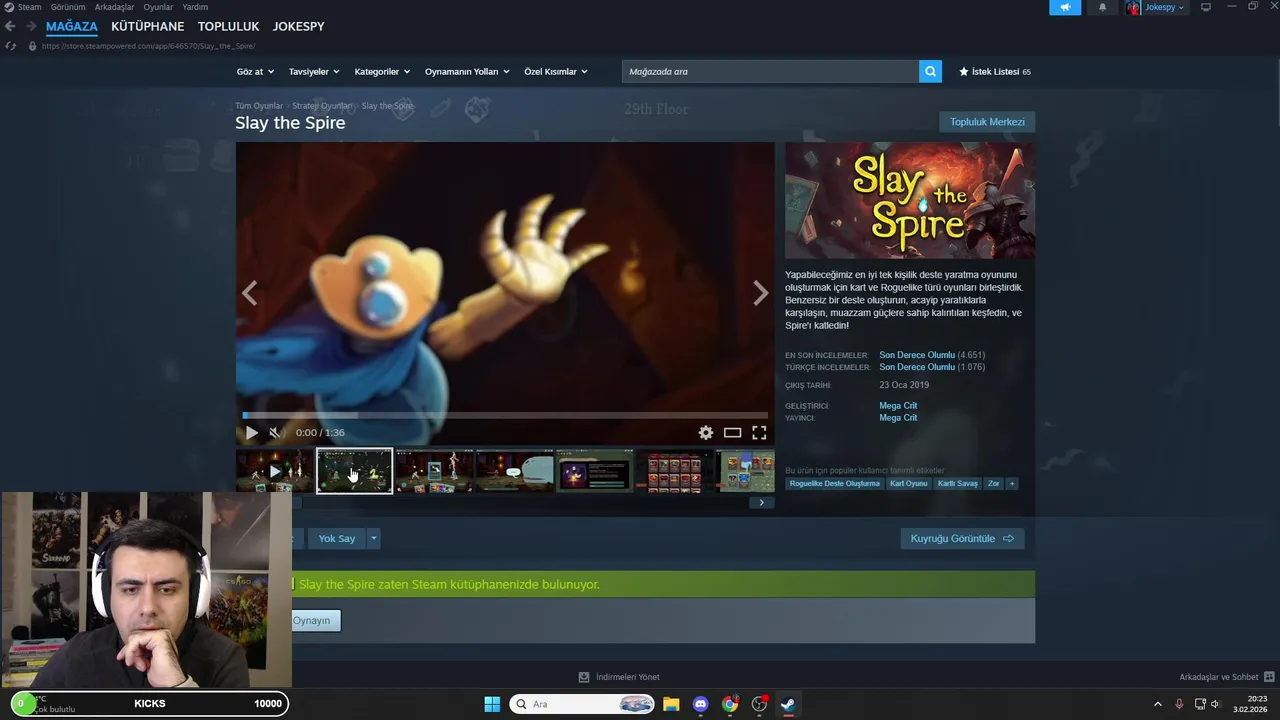Show hidden system tray icons
This screenshot has height=720, width=1280.
point(1158,704)
